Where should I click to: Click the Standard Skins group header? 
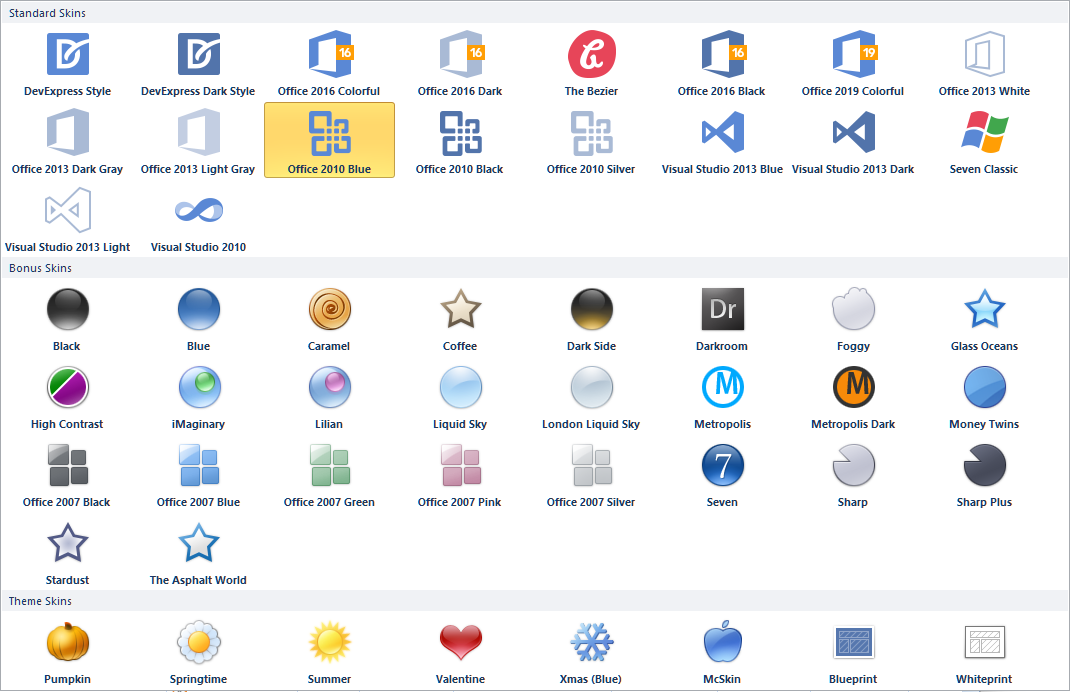pyautogui.click(x=48, y=13)
